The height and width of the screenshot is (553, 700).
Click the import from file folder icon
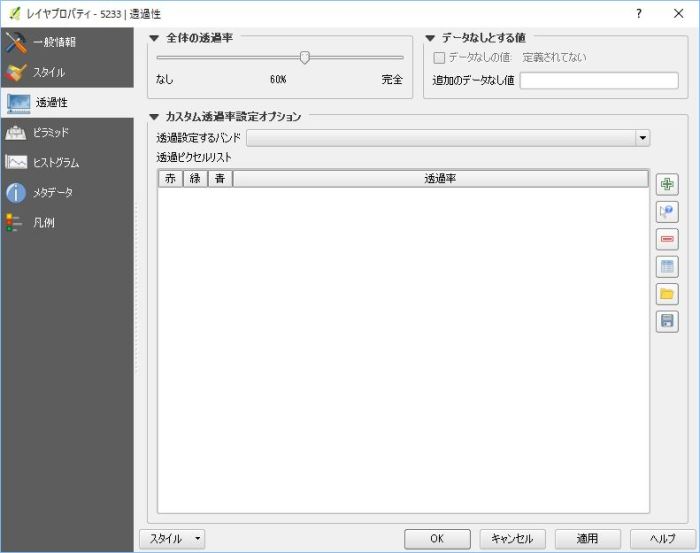667,294
